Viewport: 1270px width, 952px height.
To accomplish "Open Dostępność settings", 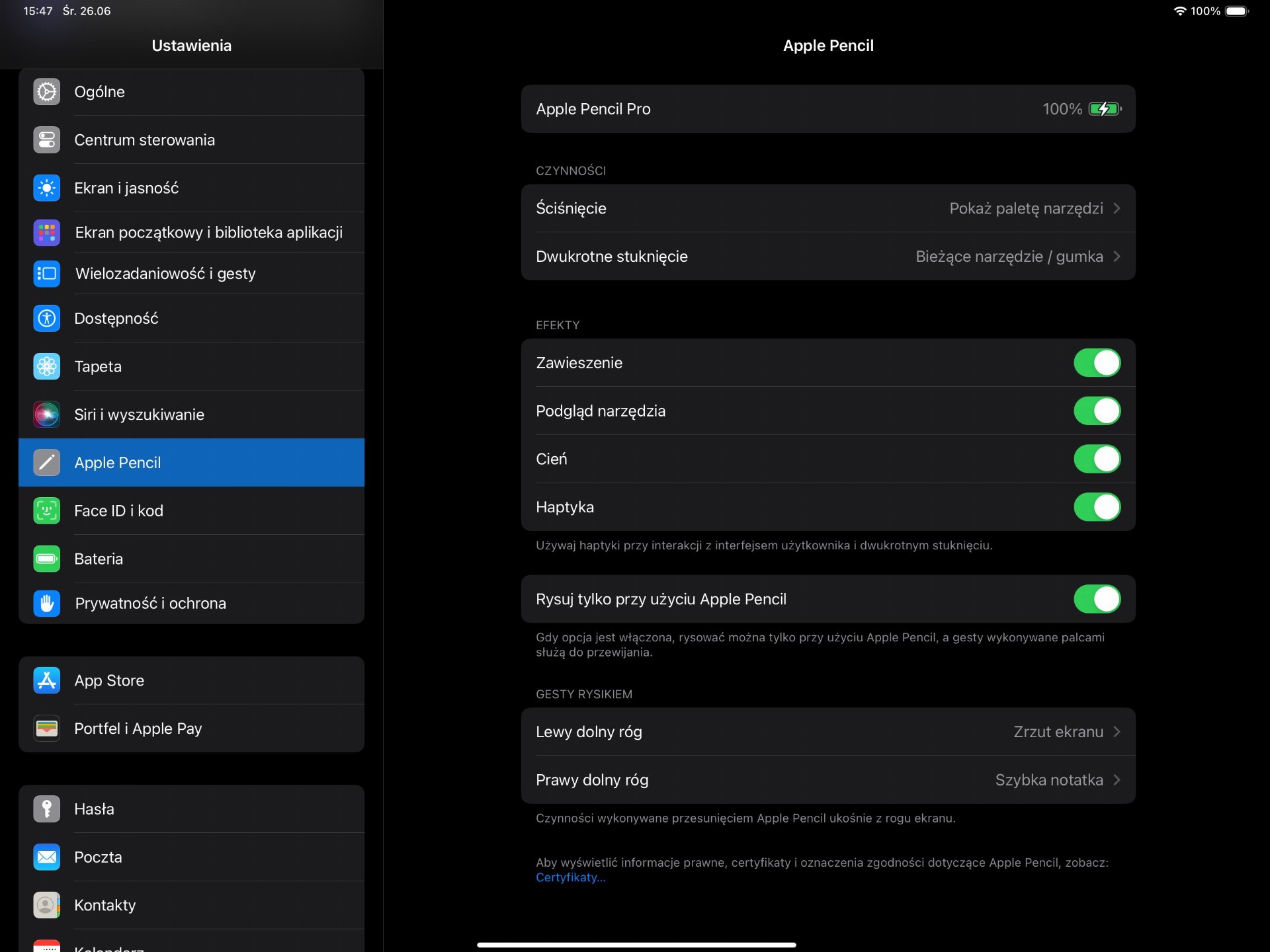I will tap(191, 319).
